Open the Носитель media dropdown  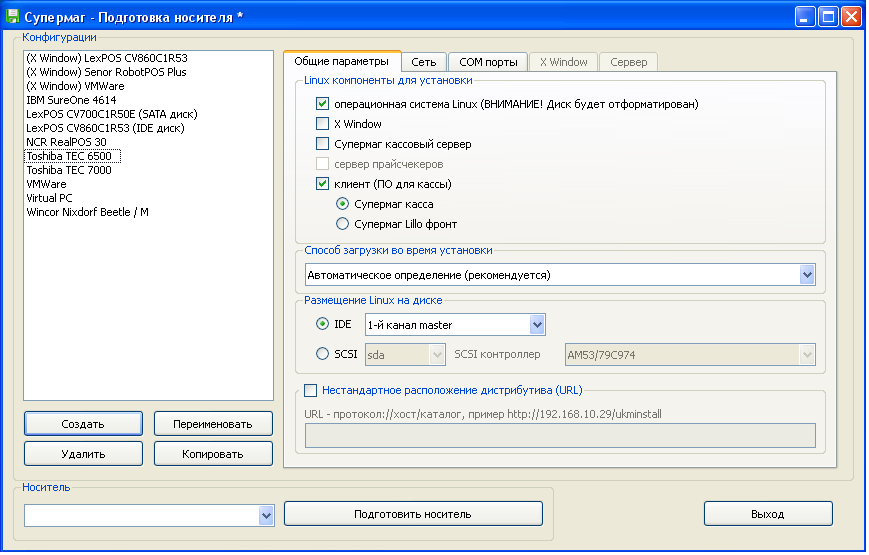(x=266, y=516)
